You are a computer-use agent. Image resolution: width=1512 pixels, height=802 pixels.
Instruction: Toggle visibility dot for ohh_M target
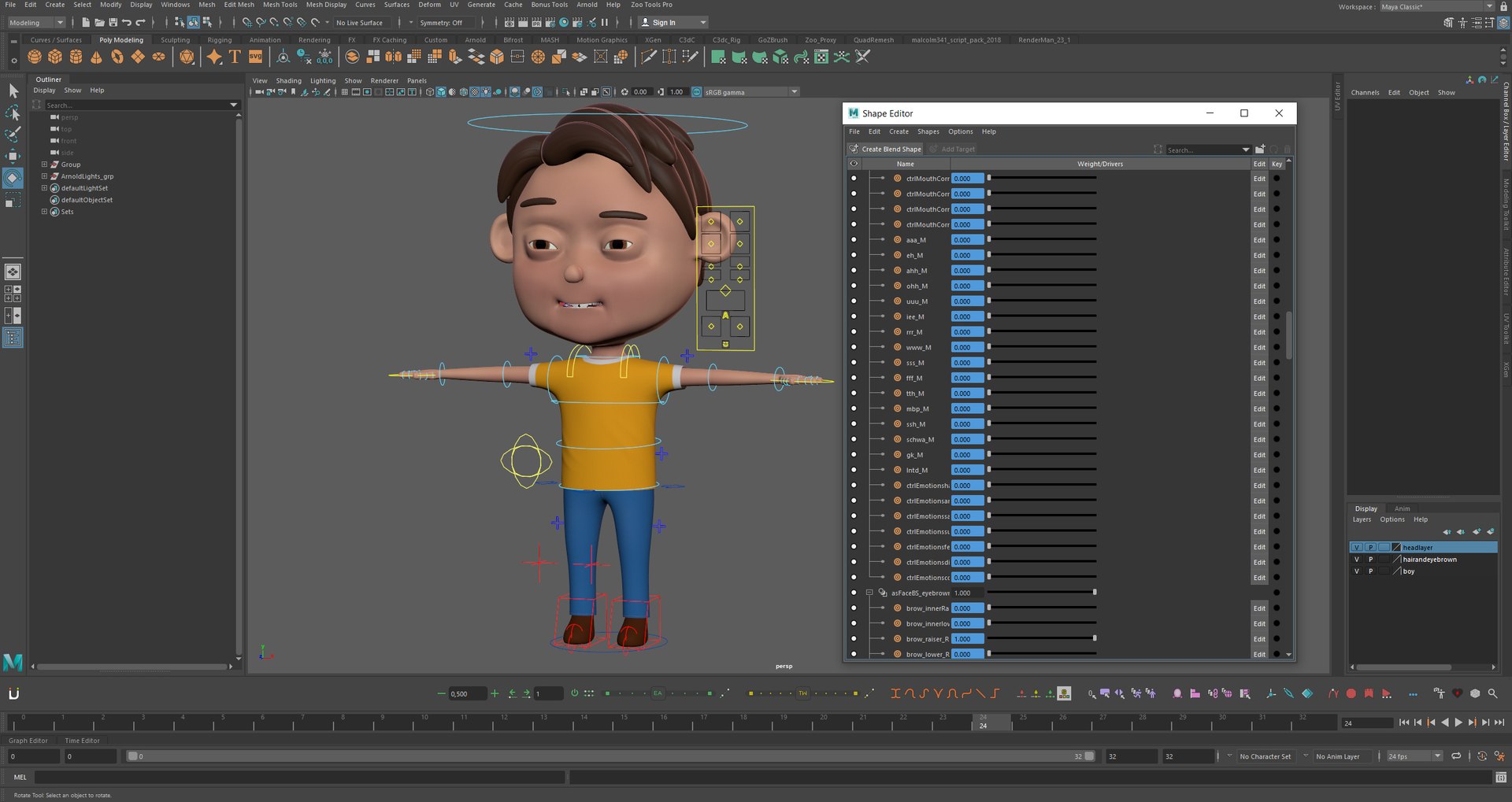click(854, 286)
